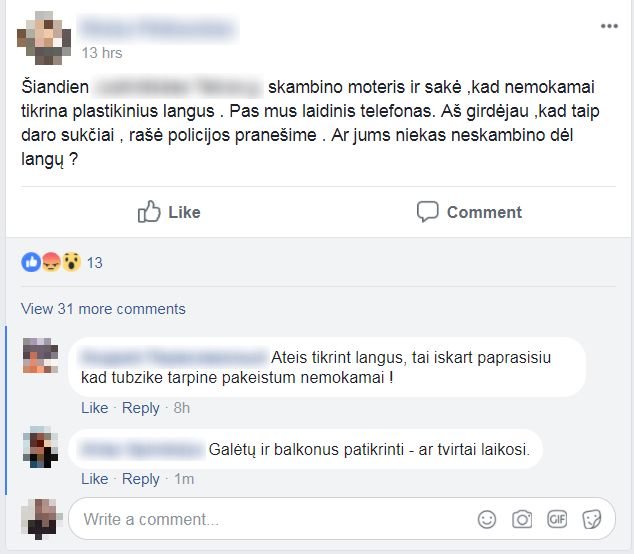Open the emoji picker in comment box

[x=486, y=519]
